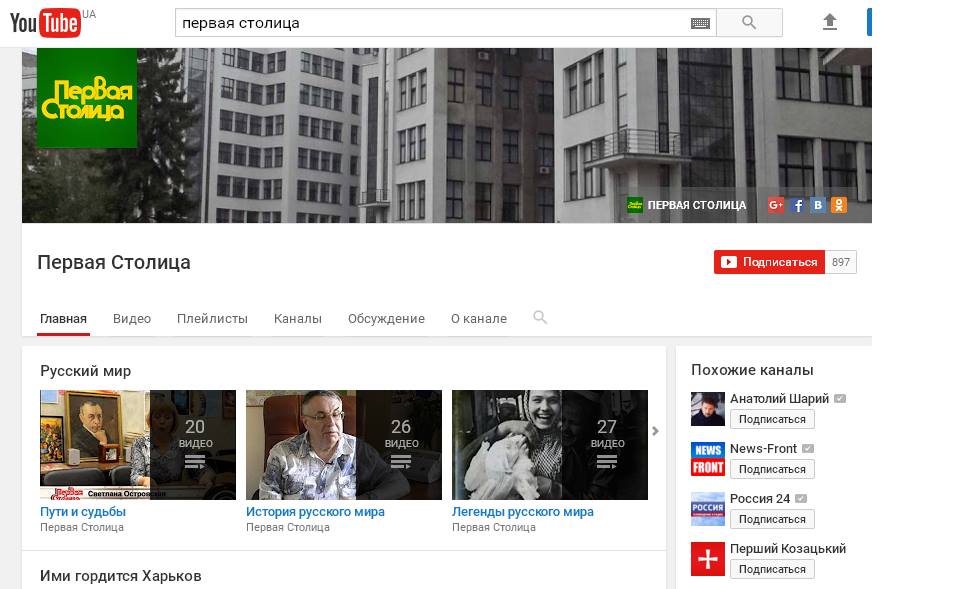The width and height of the screenshot is (960, 589).
Task: Open the channel's Google+ link
Action: [776, 205]
